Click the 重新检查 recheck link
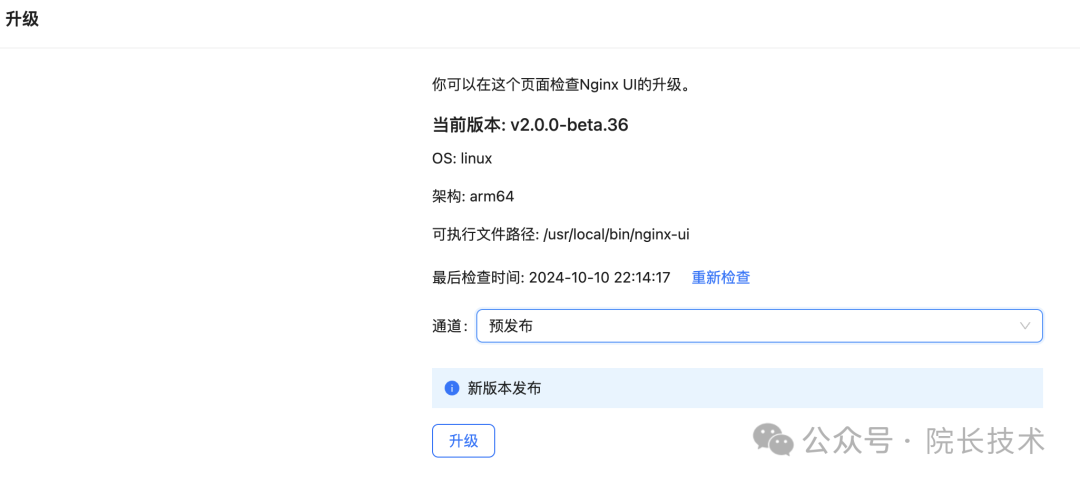Image resolution: width=1080 pixels, height=484 pixels. pyautogui.click(x=720, y=277)
